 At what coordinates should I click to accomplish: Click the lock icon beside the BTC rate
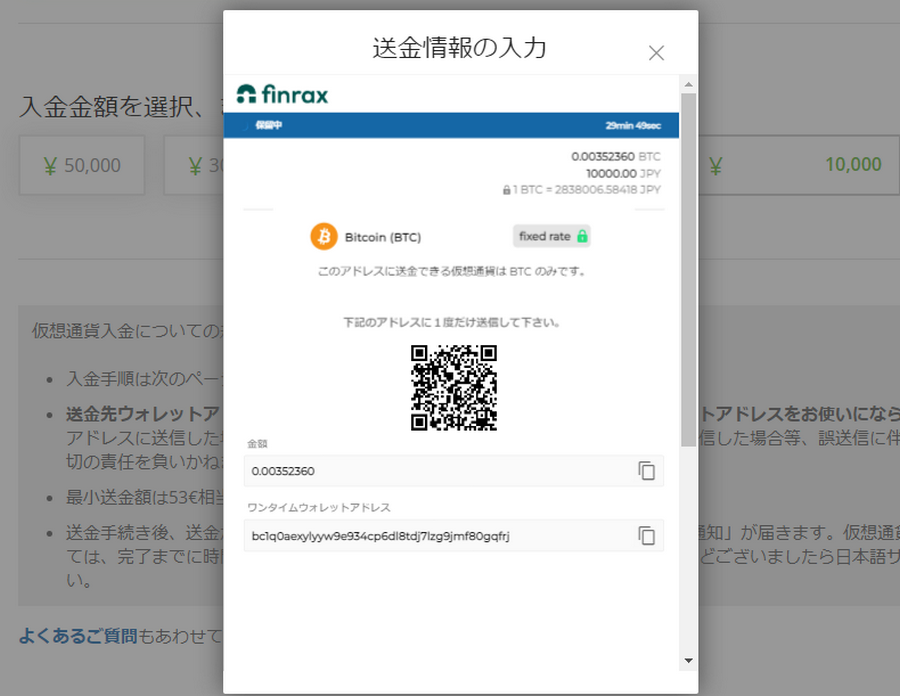pos(506,190)
